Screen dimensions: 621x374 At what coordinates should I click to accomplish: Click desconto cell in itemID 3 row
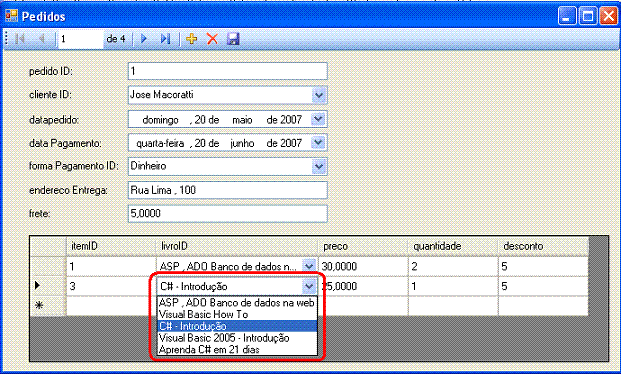point(543,286)
